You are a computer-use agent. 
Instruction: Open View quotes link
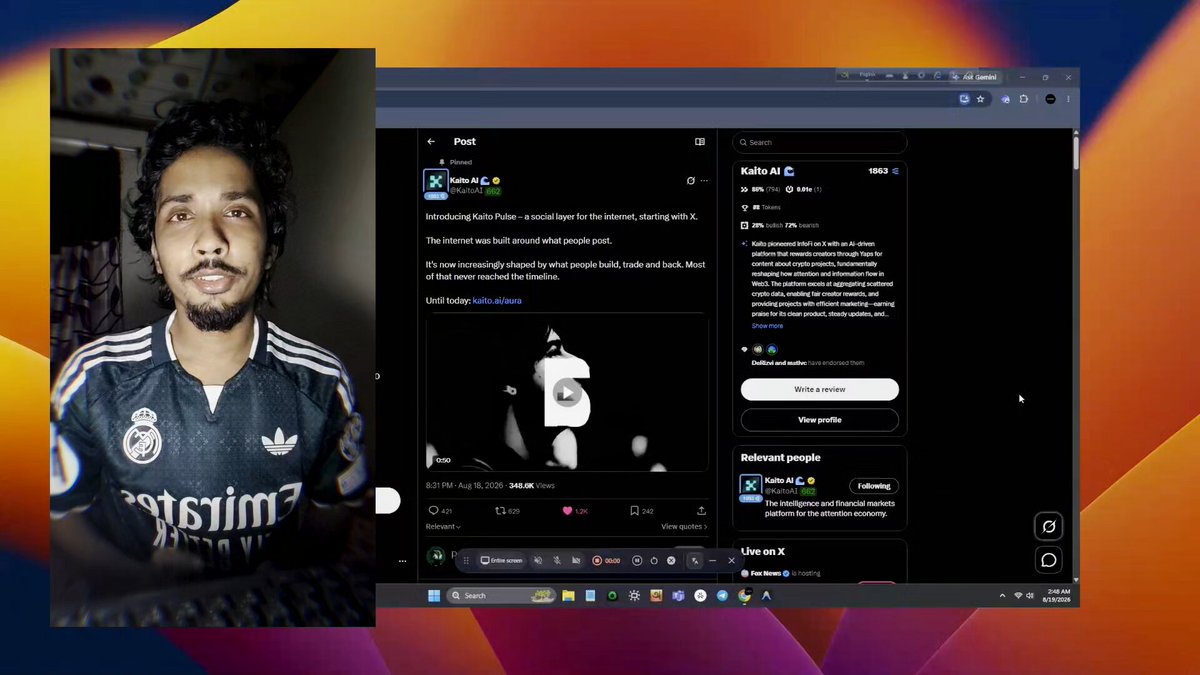684,526
